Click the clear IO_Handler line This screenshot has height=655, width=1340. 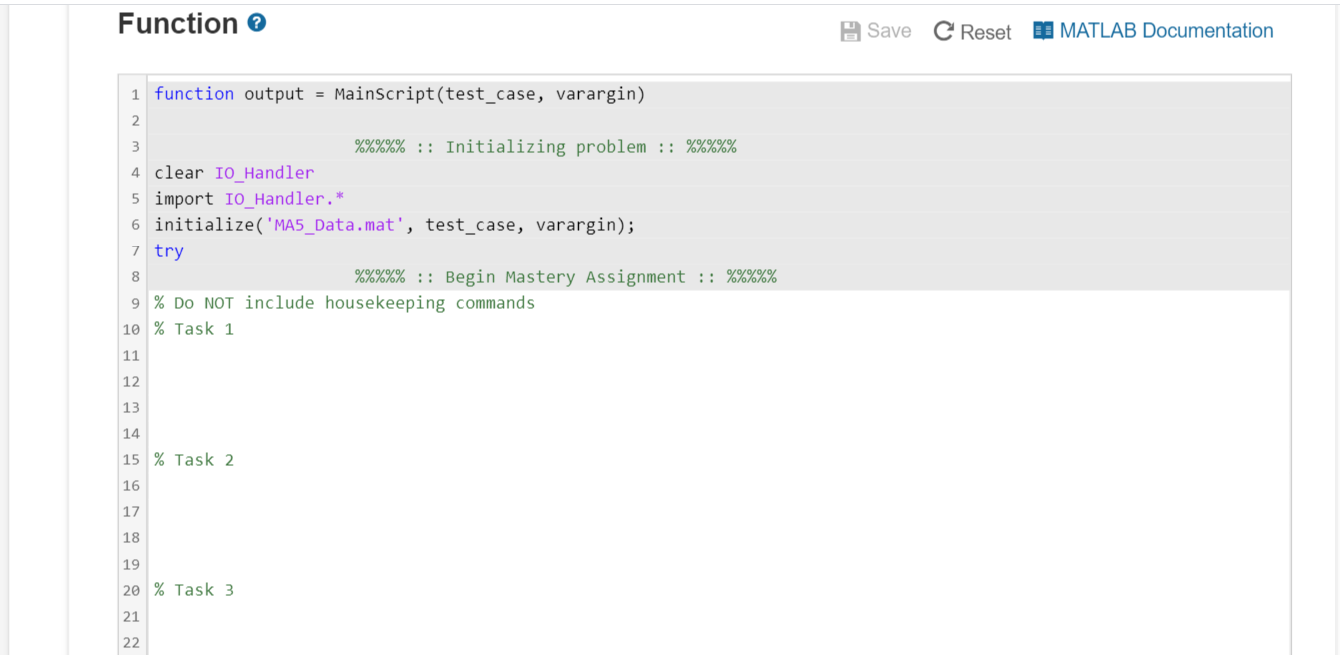234,172
